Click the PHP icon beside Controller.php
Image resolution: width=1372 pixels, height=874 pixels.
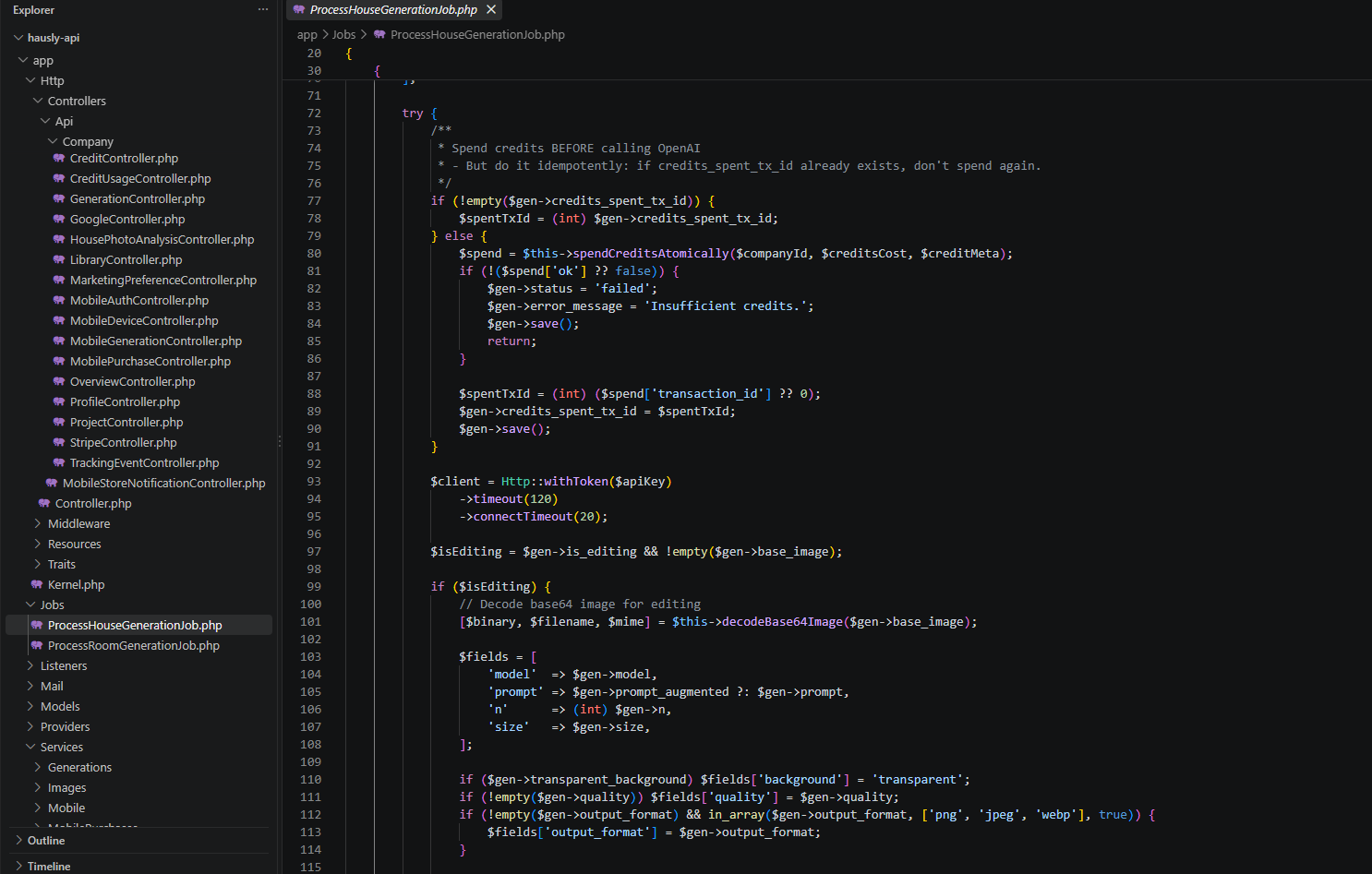pos(44,504)
